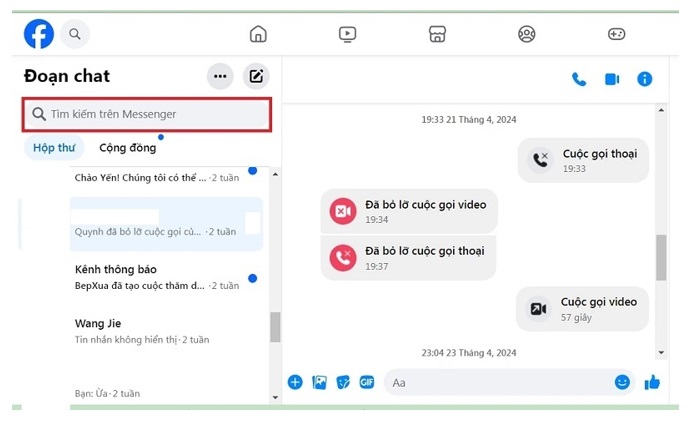Viewport: 695px width, 440px height.
Task: Start a voice call with phone icon
Action: tap(579, 79)
